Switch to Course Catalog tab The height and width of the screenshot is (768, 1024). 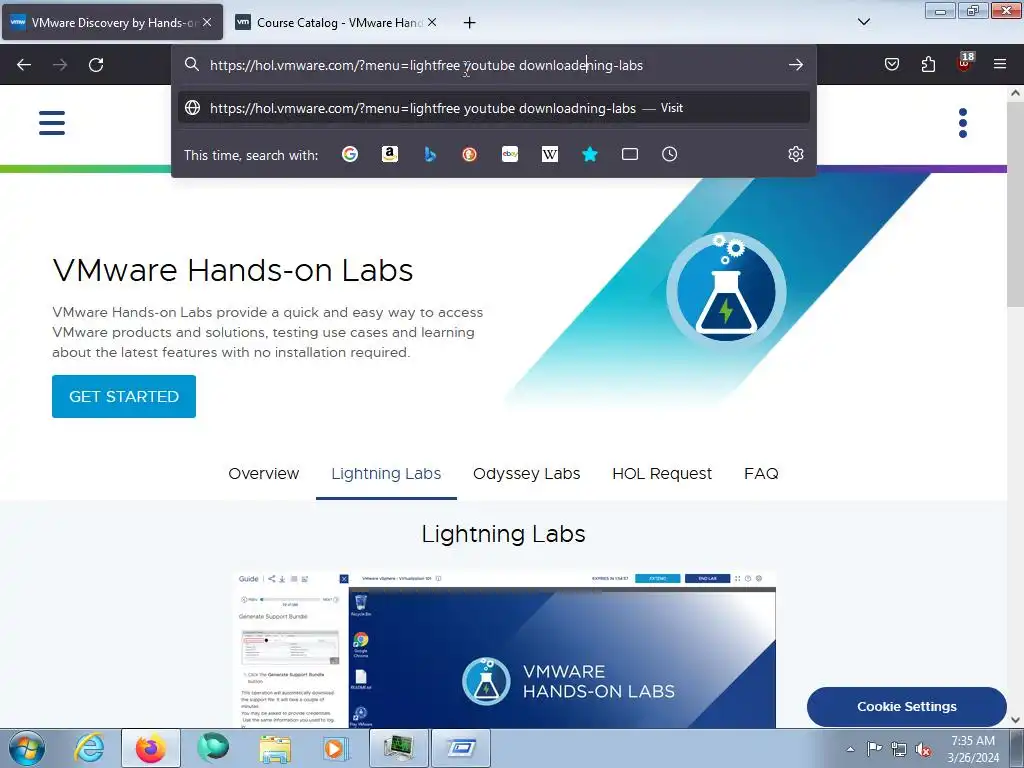click(336, 22)
